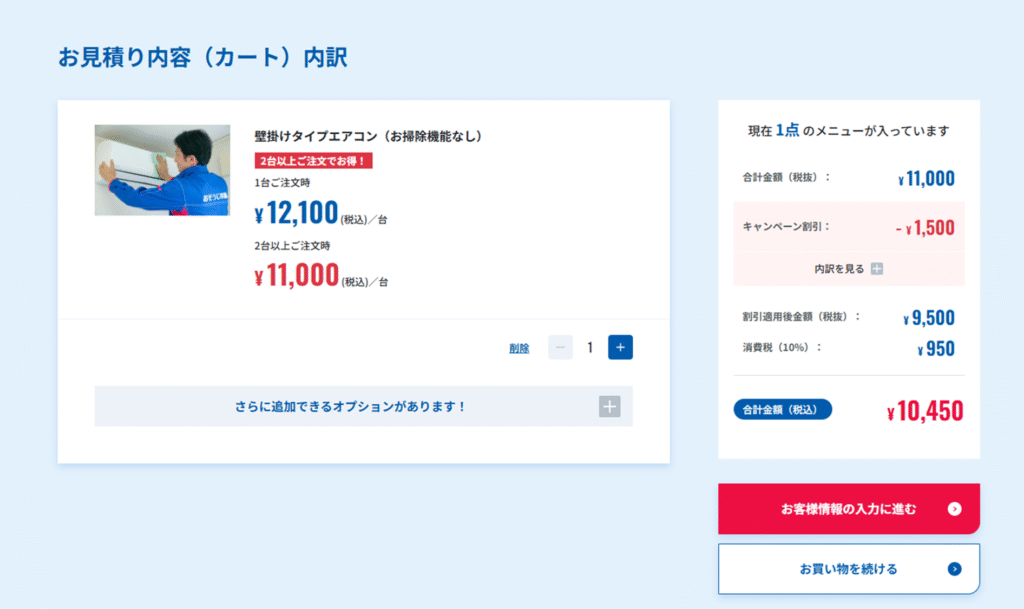Click the 合計金額（税込） blue label
Screen dimensions: 1024x609
click(x=782, y=409)
